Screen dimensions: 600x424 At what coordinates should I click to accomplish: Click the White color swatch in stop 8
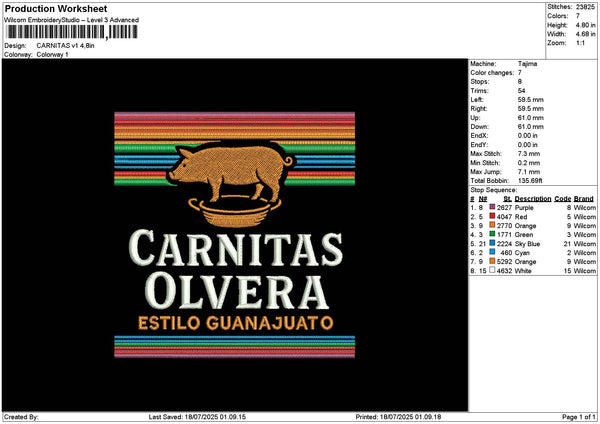492,270
